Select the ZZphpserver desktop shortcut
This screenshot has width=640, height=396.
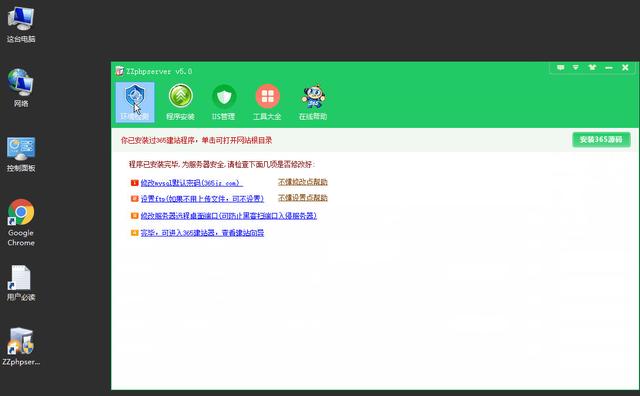point(21,347)
